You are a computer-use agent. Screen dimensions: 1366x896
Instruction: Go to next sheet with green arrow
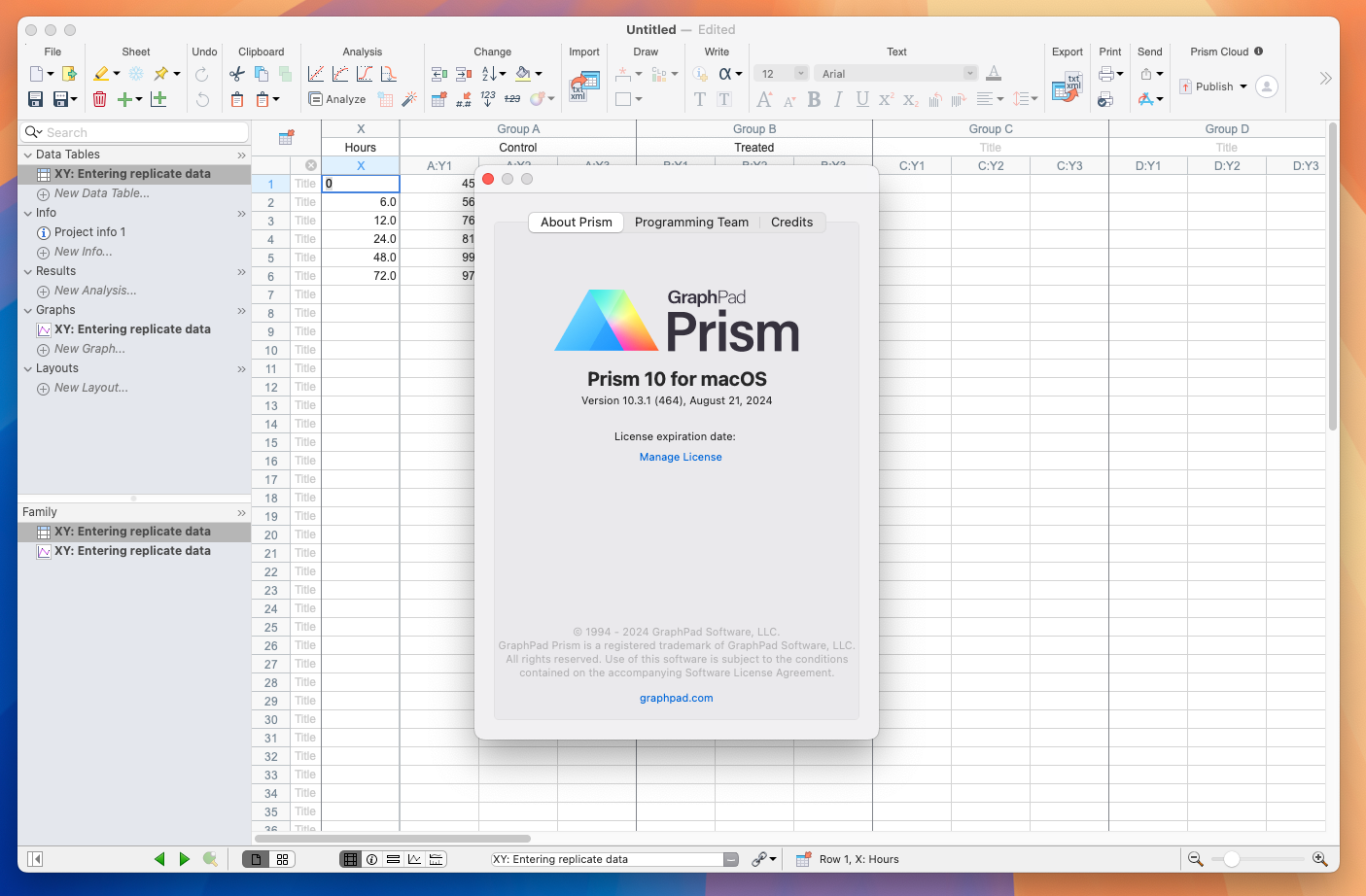184,859
